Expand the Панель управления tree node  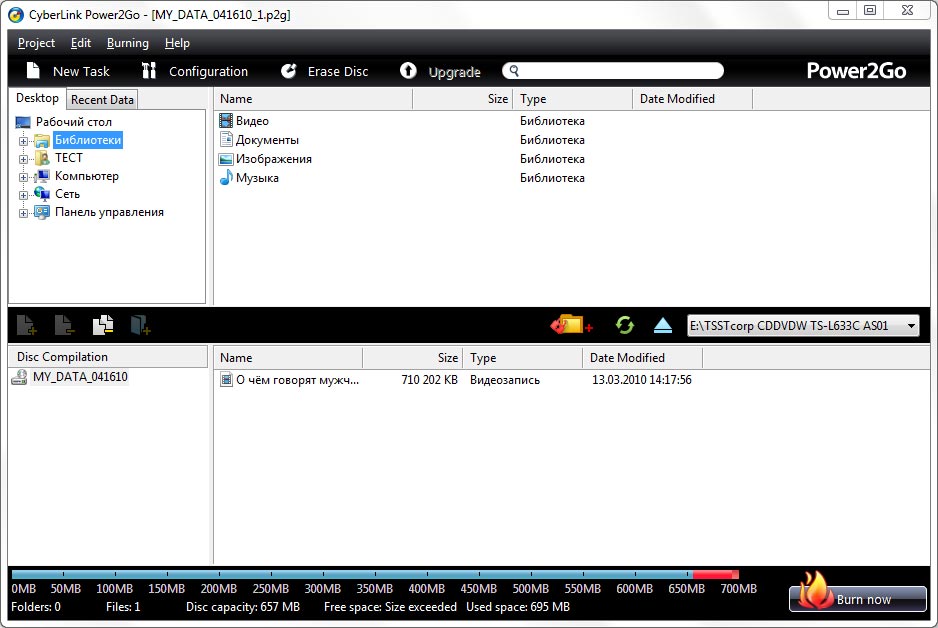[x=23, y=213]
